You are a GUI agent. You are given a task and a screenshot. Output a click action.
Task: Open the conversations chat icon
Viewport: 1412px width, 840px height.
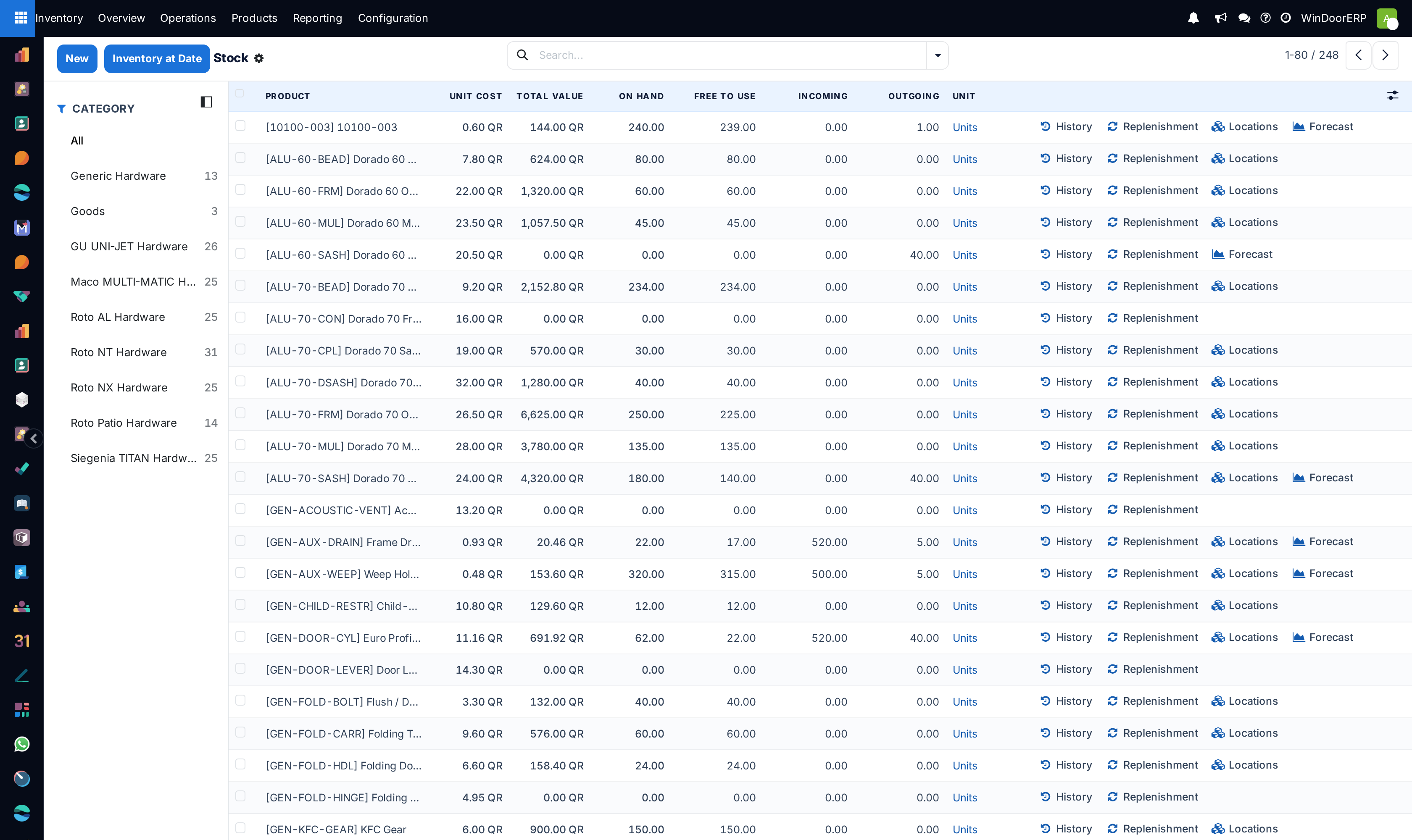coord(1244,18)
